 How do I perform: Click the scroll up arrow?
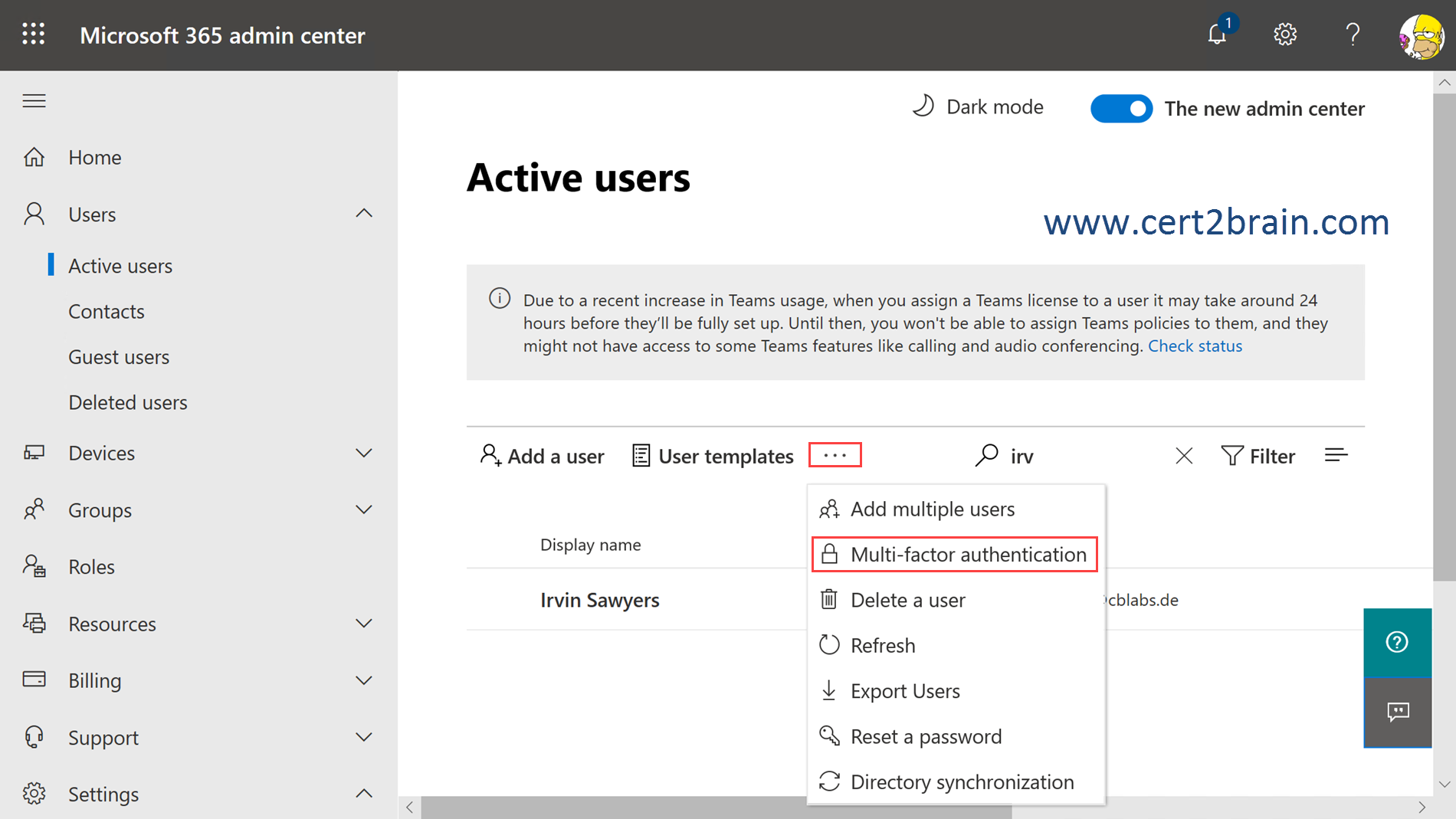[x=1444, y=82]
